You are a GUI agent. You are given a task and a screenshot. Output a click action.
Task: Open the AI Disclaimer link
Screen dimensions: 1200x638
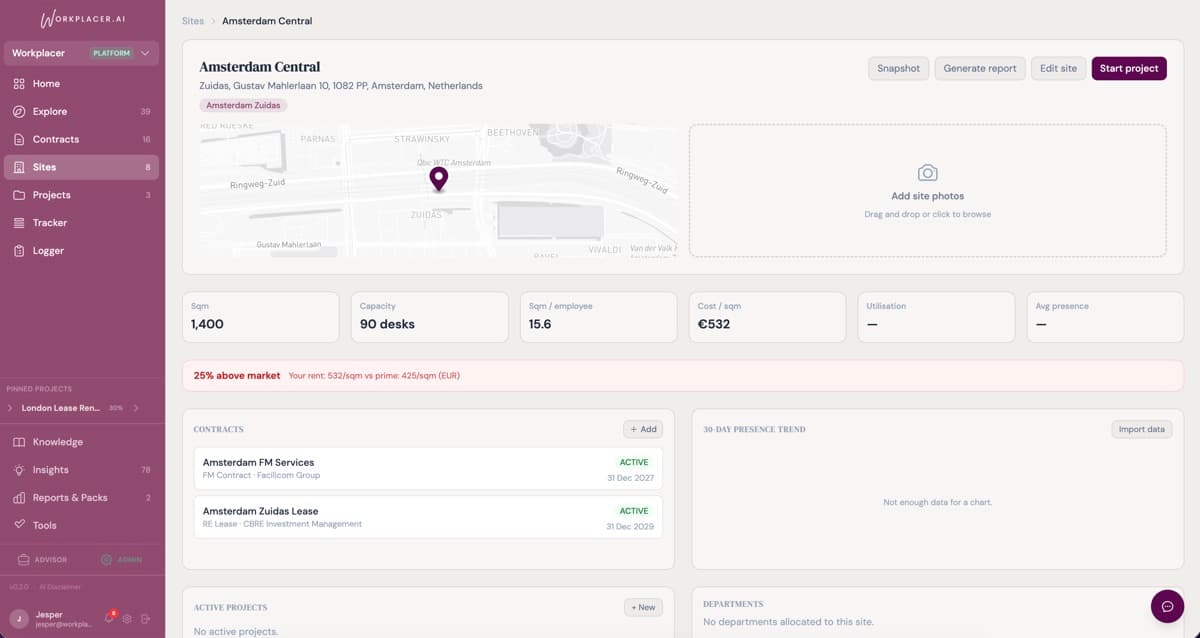pyautogui.click(x=62, y=587)
